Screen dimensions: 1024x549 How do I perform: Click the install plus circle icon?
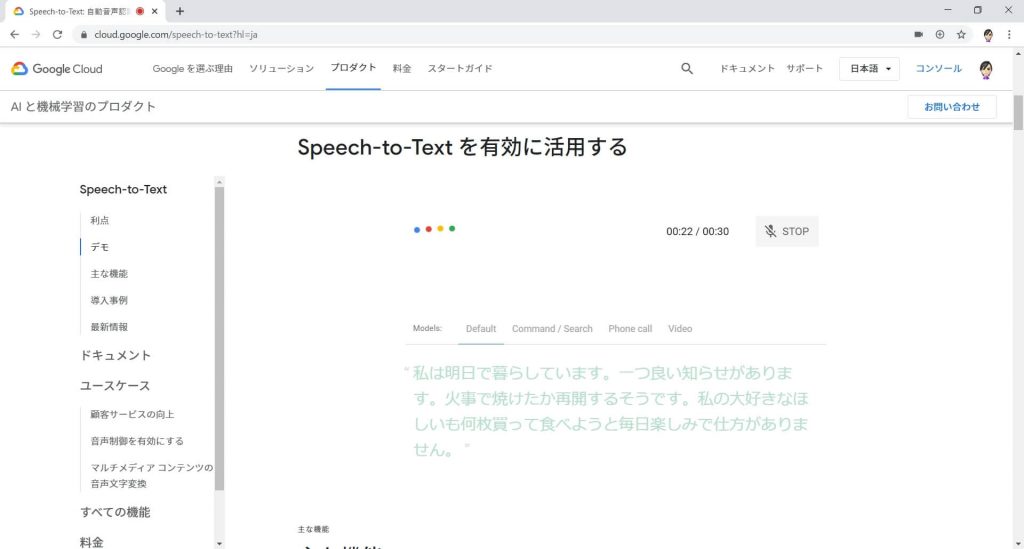tap(940, 35)
